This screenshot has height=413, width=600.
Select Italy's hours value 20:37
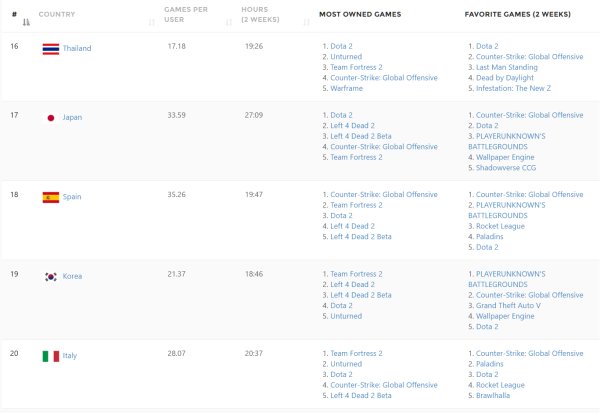click(254, 353)
